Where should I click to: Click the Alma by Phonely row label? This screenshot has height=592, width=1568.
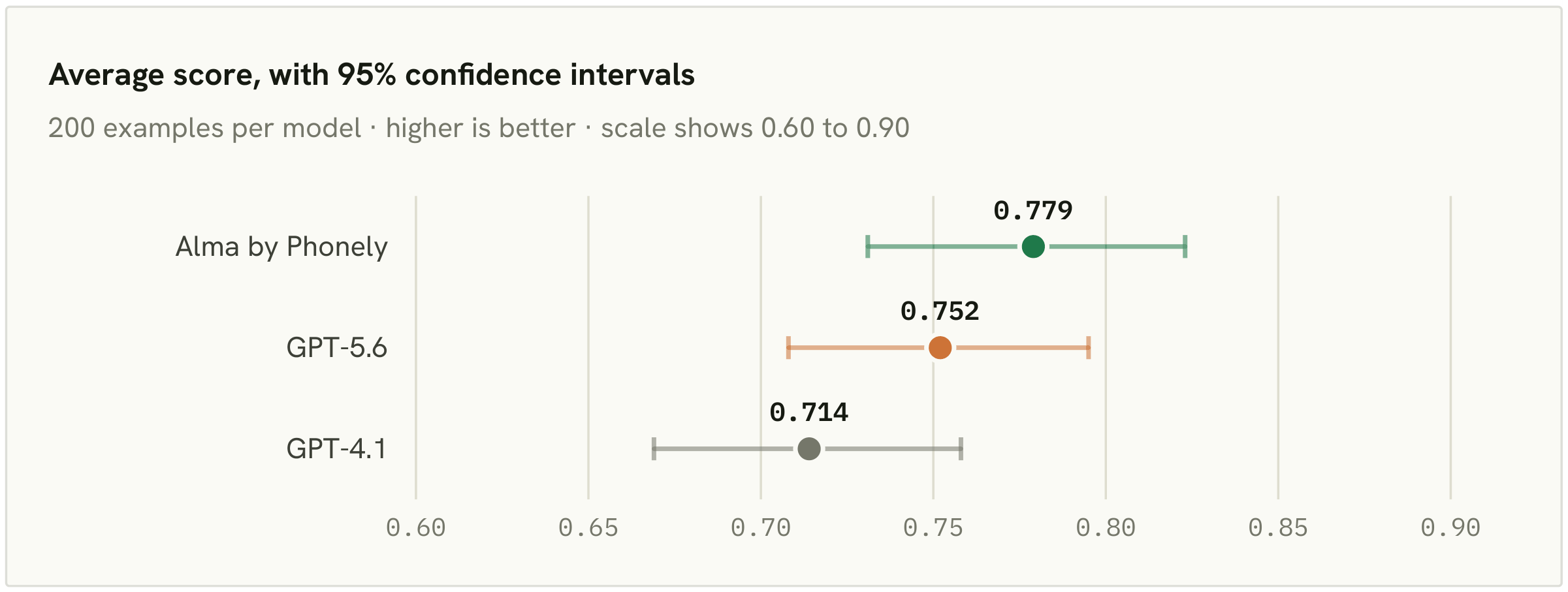[x=281, y=247]
